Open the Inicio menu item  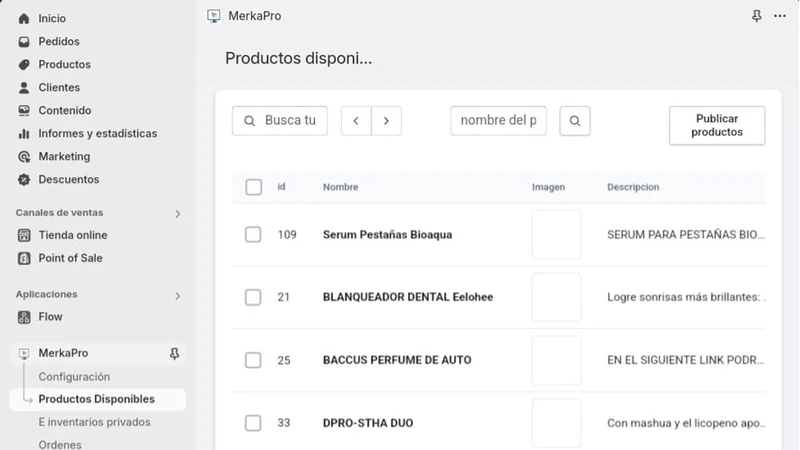point(52,19)
